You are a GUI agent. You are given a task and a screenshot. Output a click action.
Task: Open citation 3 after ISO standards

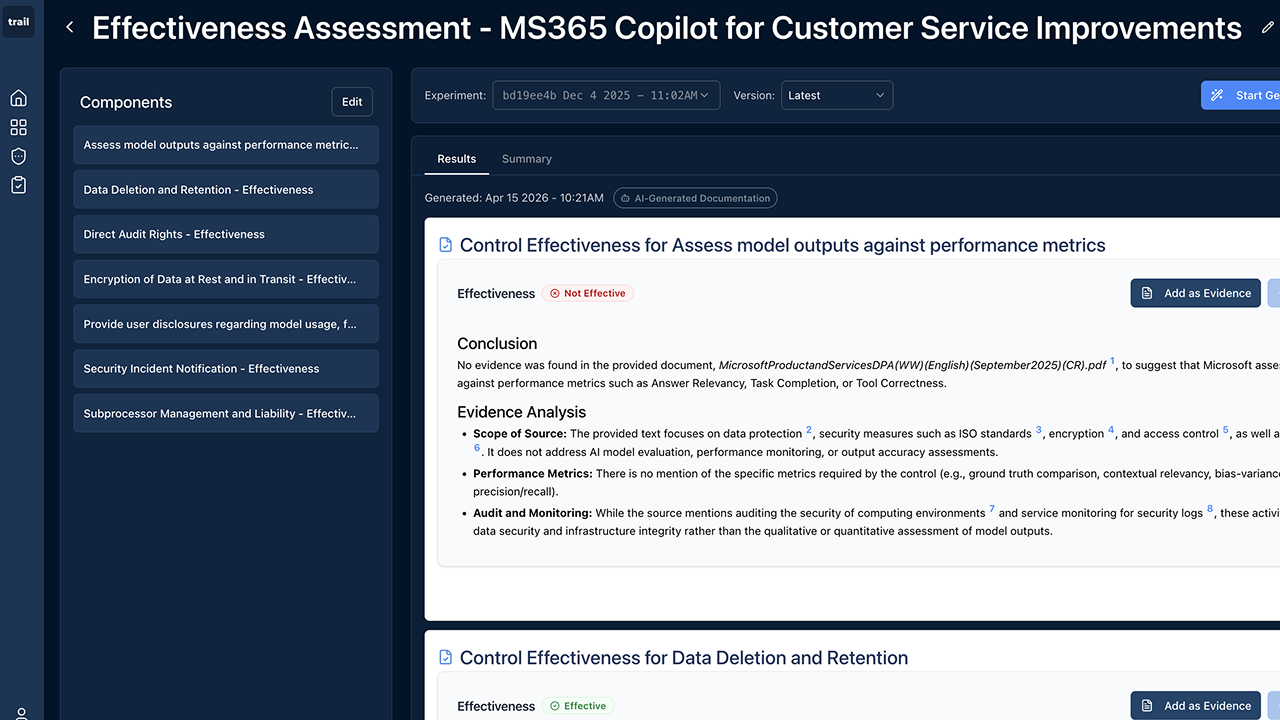click(x=1038, y=430)
